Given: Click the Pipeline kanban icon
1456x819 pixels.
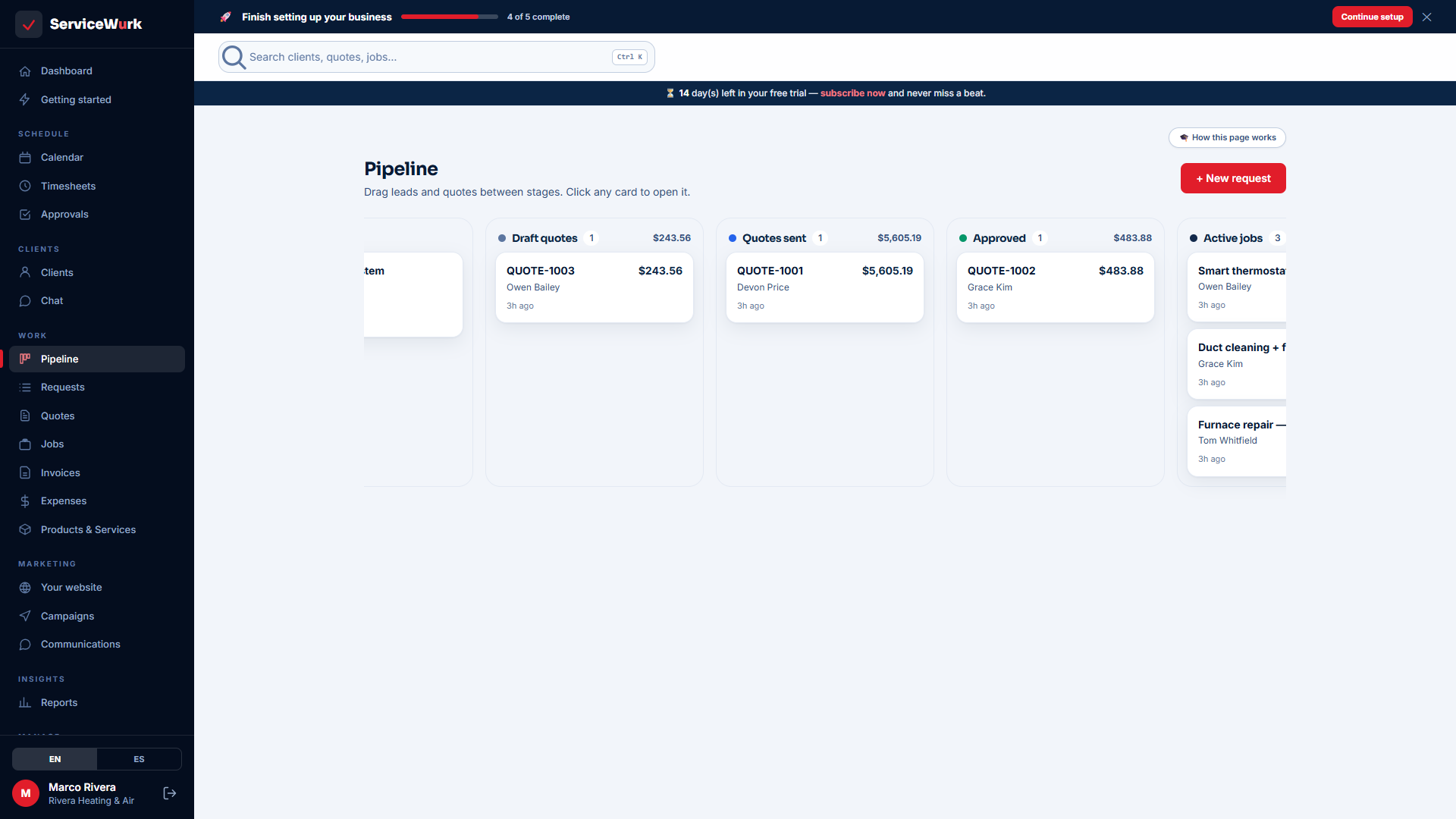Looking at the screenshot, I should (25, 359).
